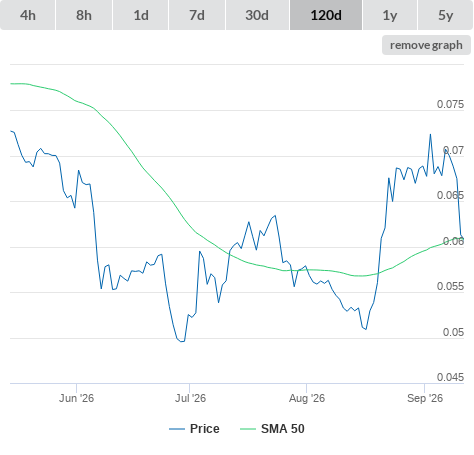The image size is (474, 455).
Task: Switch to the 7d range
Action: coord(197,15)
